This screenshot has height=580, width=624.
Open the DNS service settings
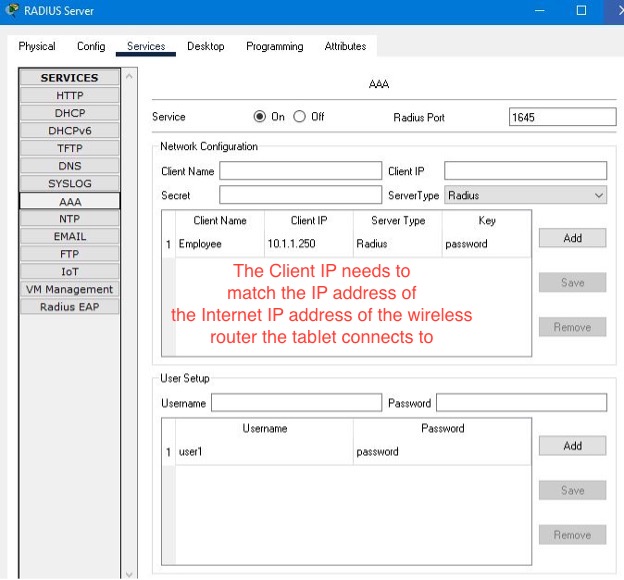click(x=70, y=166)
